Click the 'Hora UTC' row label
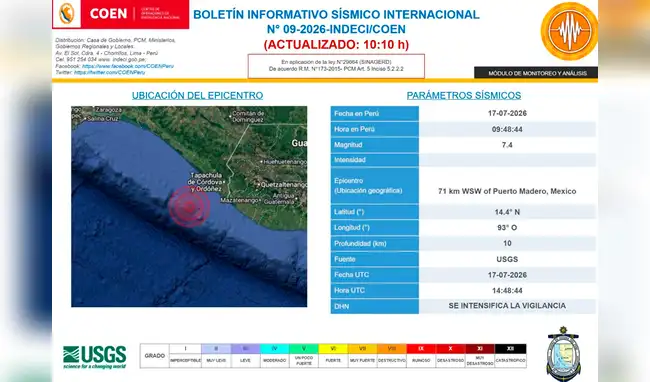 (x=349, y=290)
